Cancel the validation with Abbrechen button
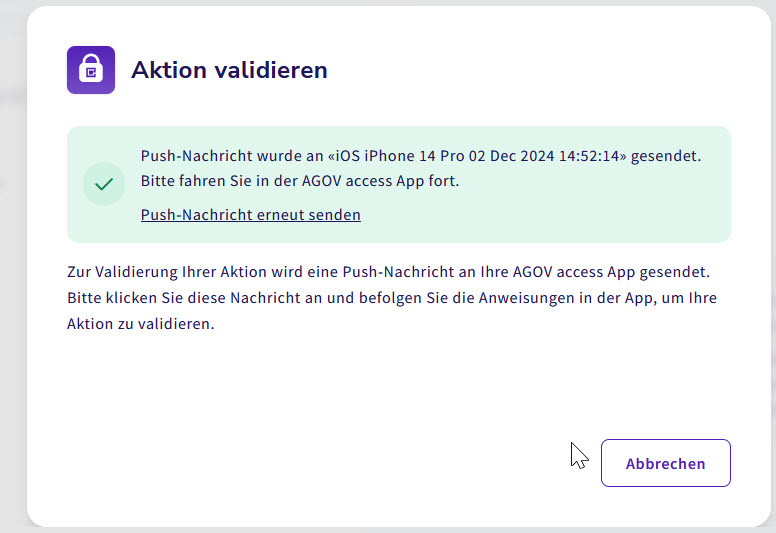 pyautogui.click(x=666, y=463)
